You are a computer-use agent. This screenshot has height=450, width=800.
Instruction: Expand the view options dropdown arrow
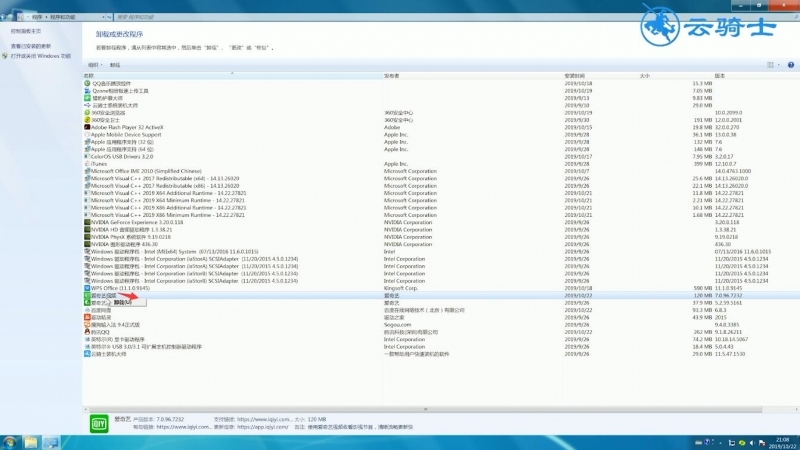click(x=779, y=65)
